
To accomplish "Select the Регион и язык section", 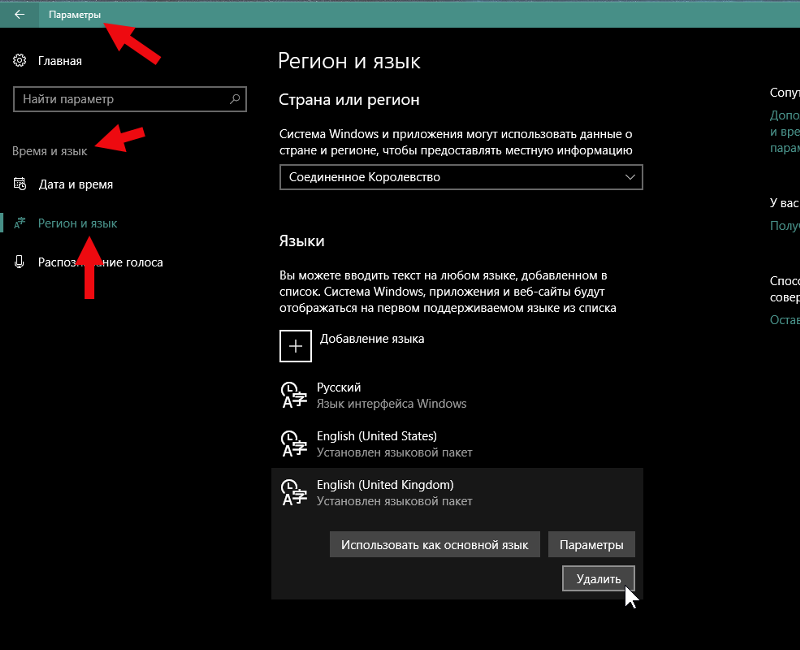I will [78, 223].
